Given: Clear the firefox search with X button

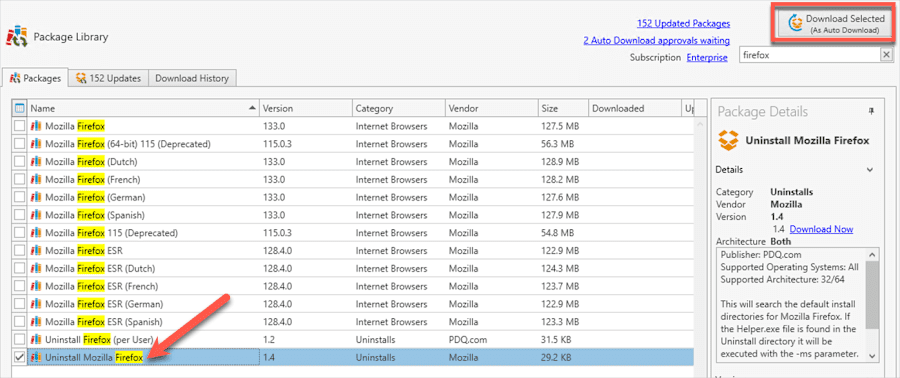Looking at the screenshot, I should click(886, 55).
